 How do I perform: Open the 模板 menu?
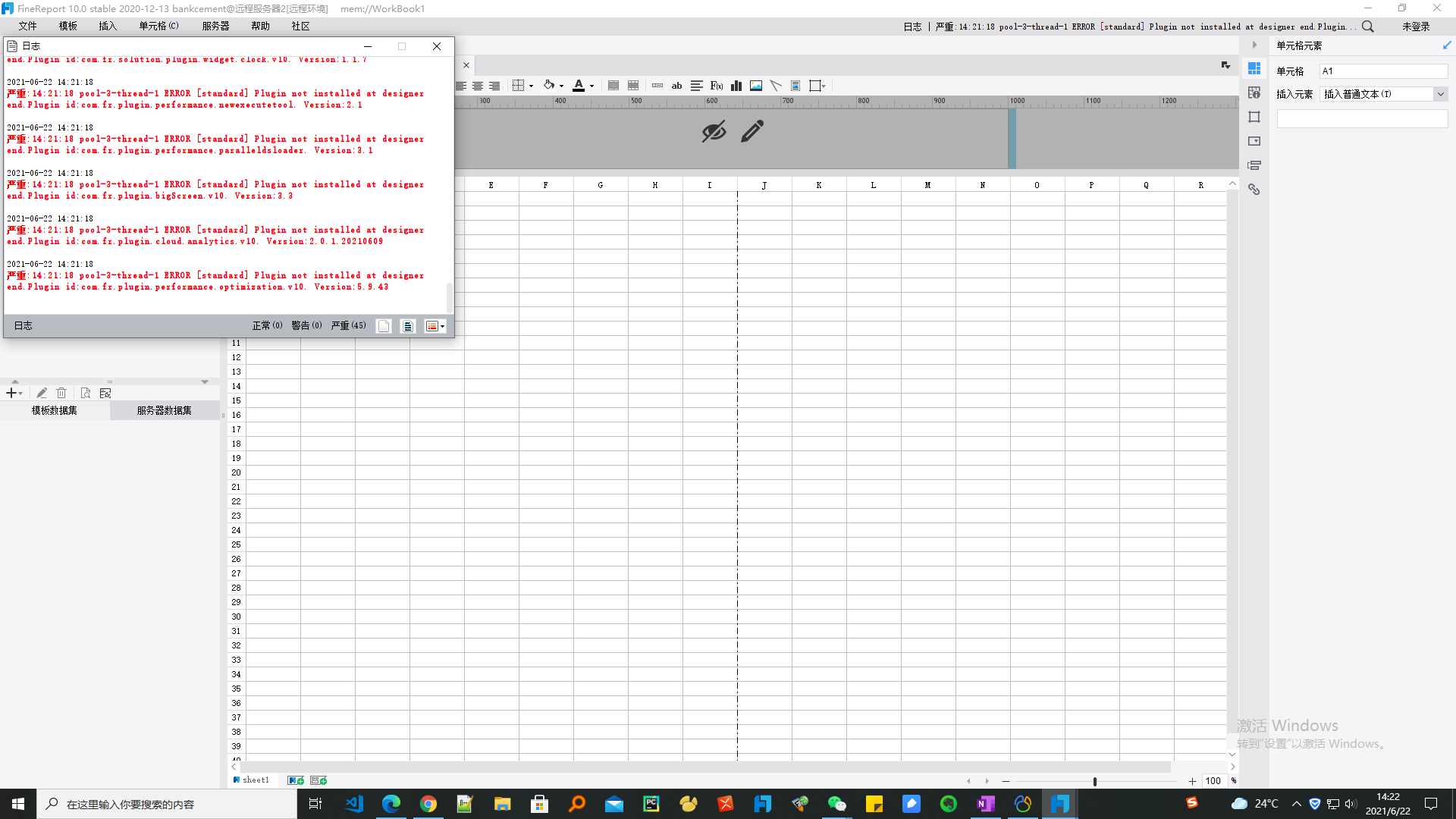68,27
